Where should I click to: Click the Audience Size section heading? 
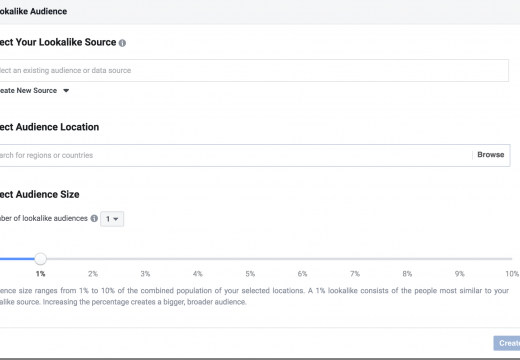coord(39,194)
